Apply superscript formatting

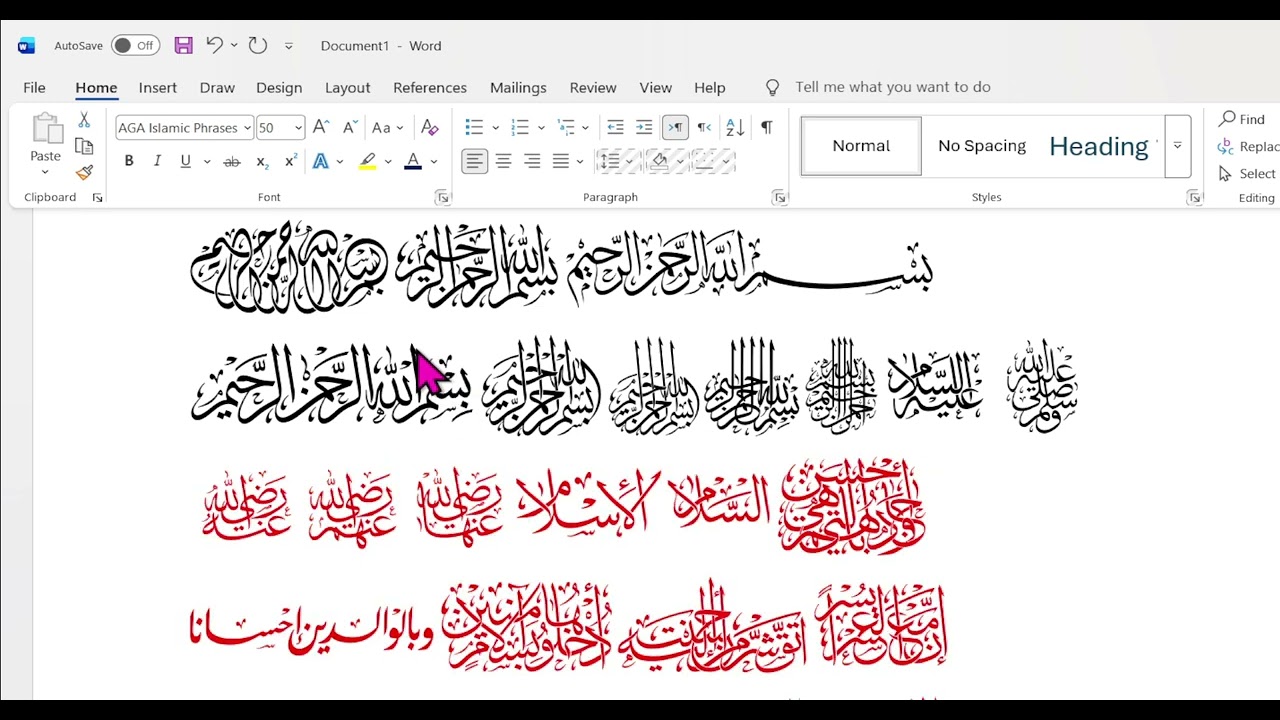pyautogui.click(x=291, y=161)
